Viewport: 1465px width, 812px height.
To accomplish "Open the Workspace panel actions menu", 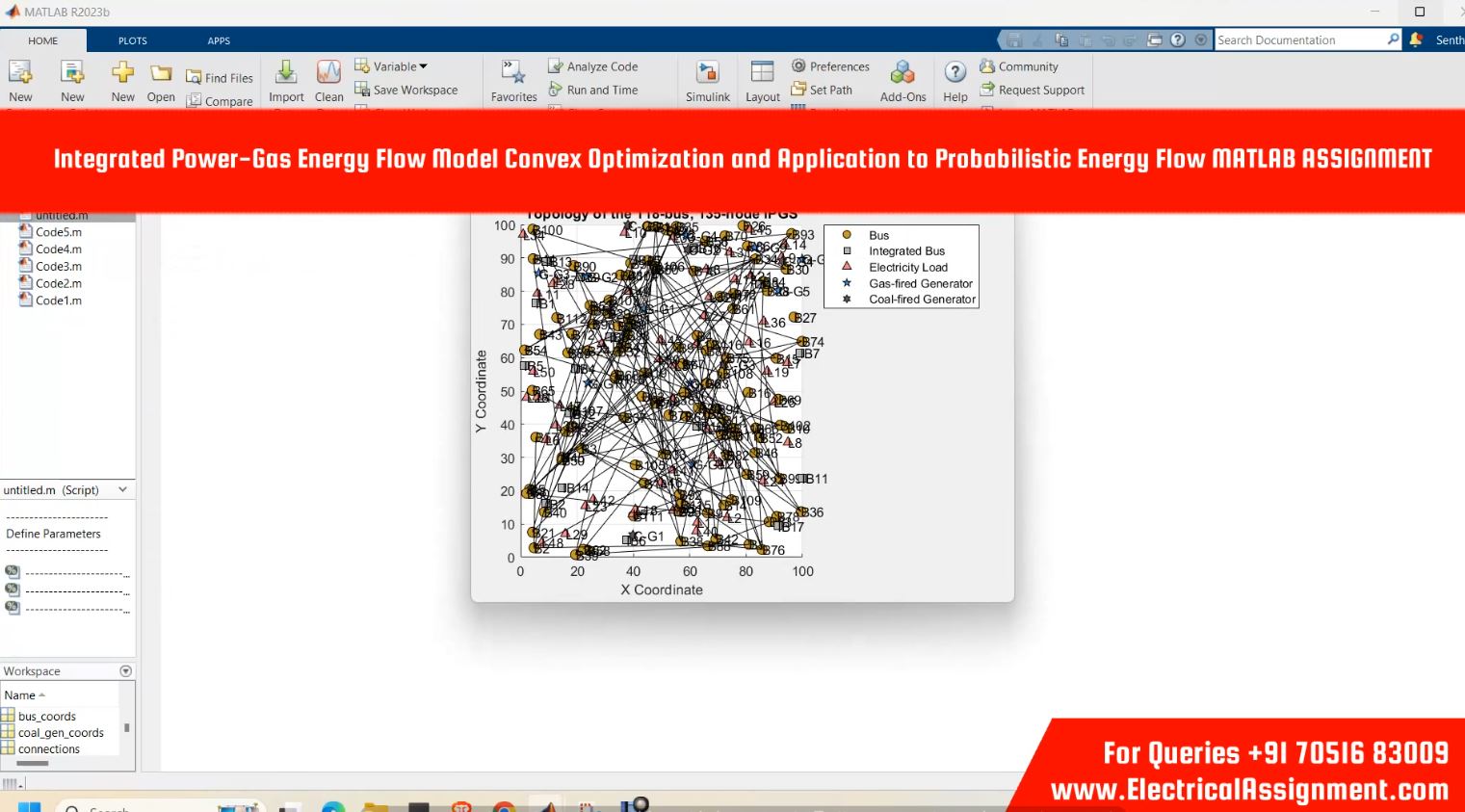I will coord(125,671).
